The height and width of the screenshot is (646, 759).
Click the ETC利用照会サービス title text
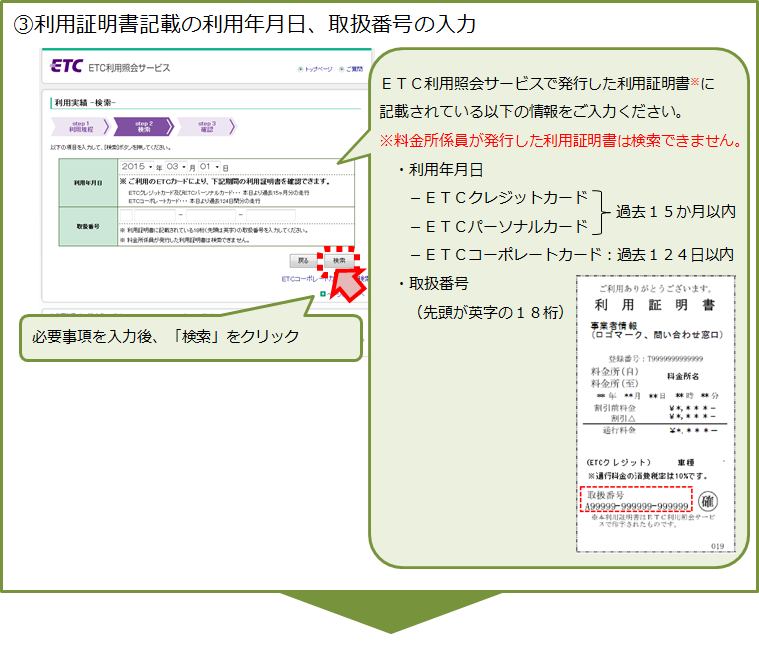coord(129,68)
